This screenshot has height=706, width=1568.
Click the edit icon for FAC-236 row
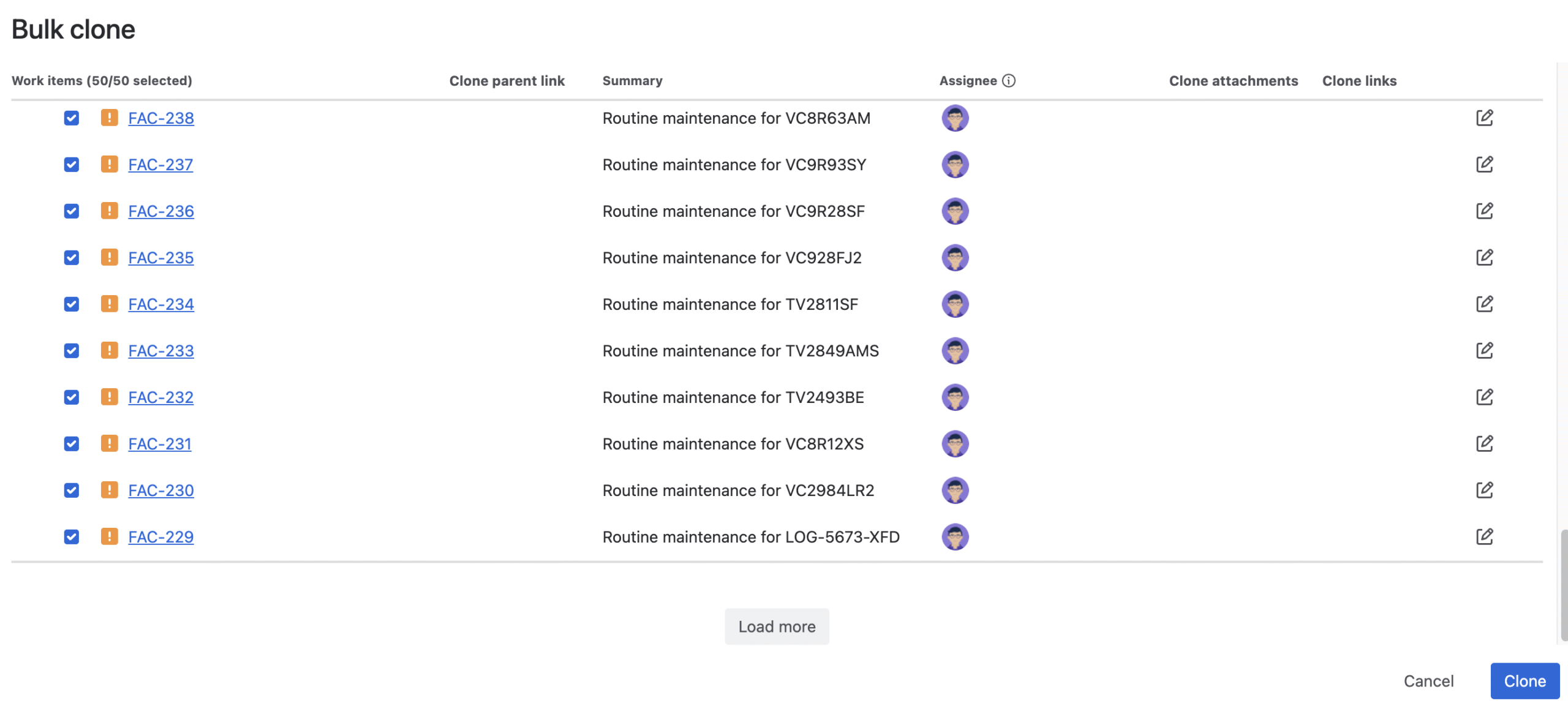coord(1484,211)
